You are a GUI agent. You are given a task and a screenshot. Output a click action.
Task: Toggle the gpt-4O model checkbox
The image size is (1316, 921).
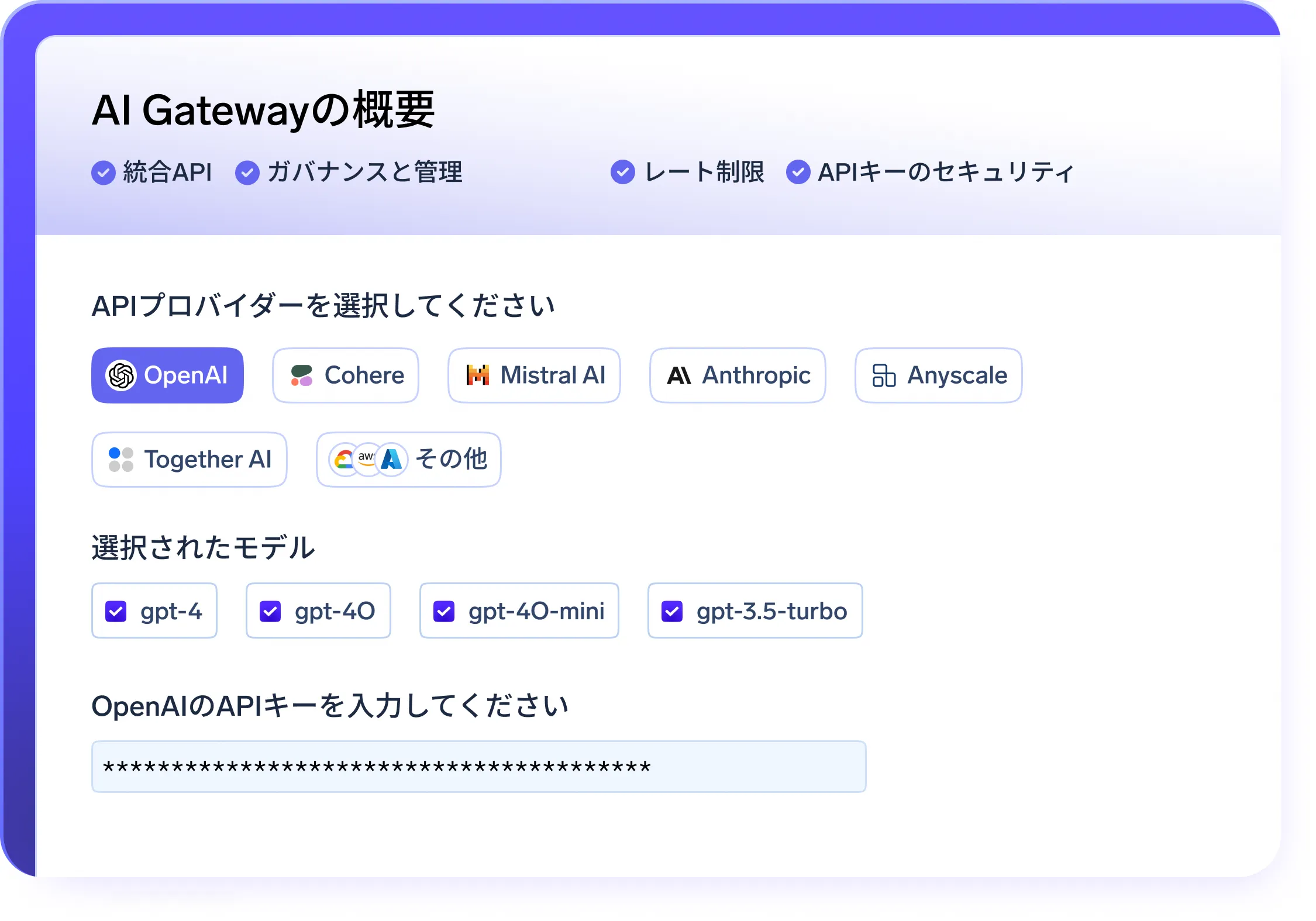click(x=270, y=612)
